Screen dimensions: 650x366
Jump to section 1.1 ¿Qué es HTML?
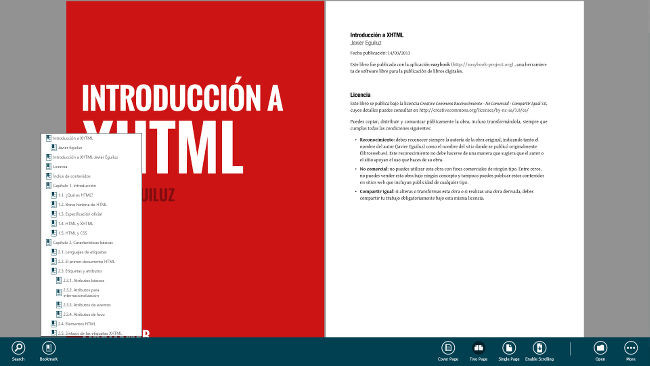[72, 195]
